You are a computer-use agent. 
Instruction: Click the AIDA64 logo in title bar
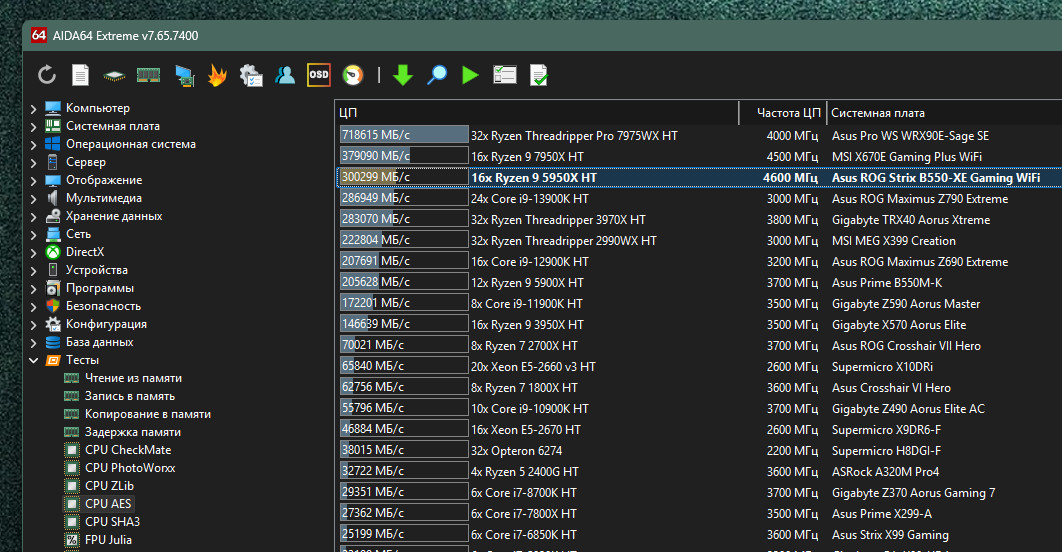point(39,35)
